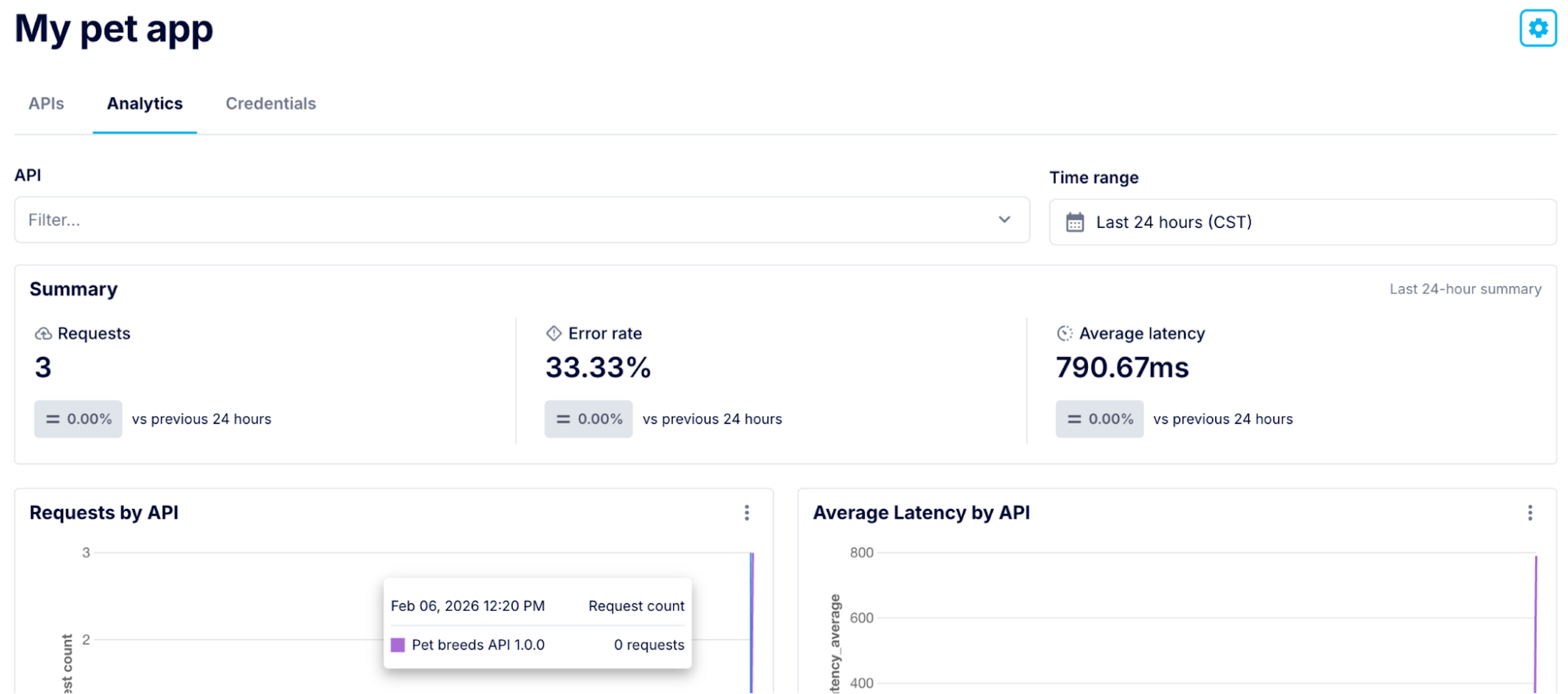Click the equals icon in the Requests change badge
Viewport: 1568px width, 694px height.
pos(53,419)
